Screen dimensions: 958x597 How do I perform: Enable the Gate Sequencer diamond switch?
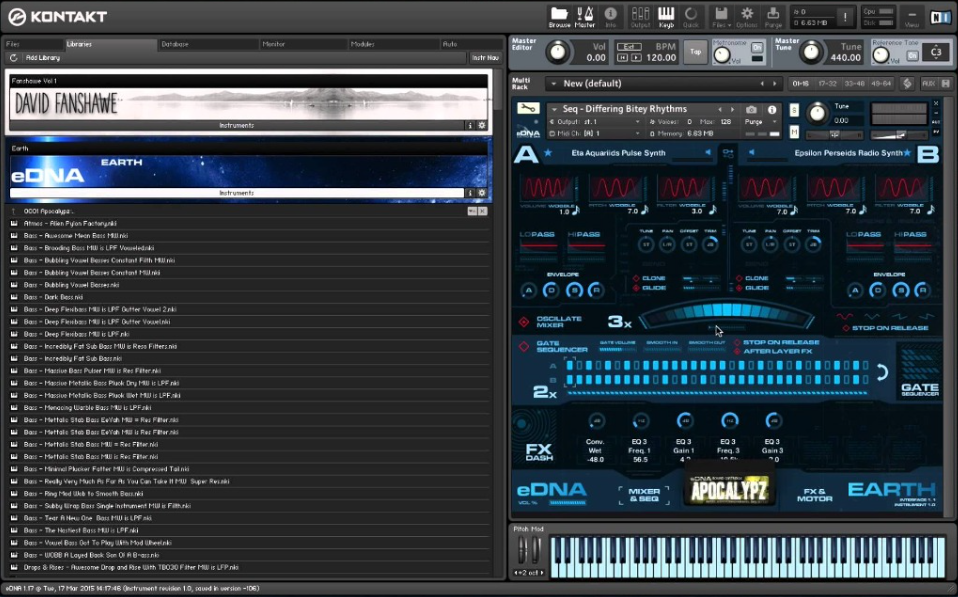coord(523,345)
